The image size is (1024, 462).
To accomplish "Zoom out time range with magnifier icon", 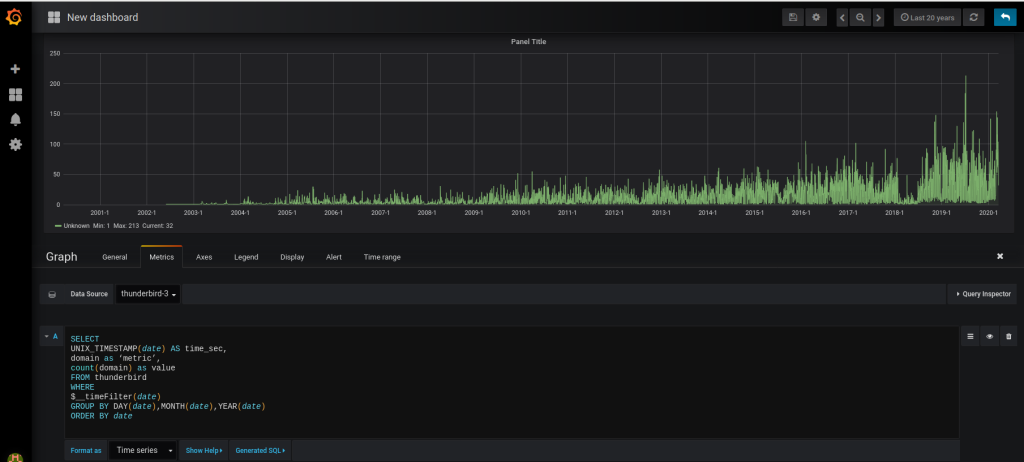I will (x=859, y=17).
